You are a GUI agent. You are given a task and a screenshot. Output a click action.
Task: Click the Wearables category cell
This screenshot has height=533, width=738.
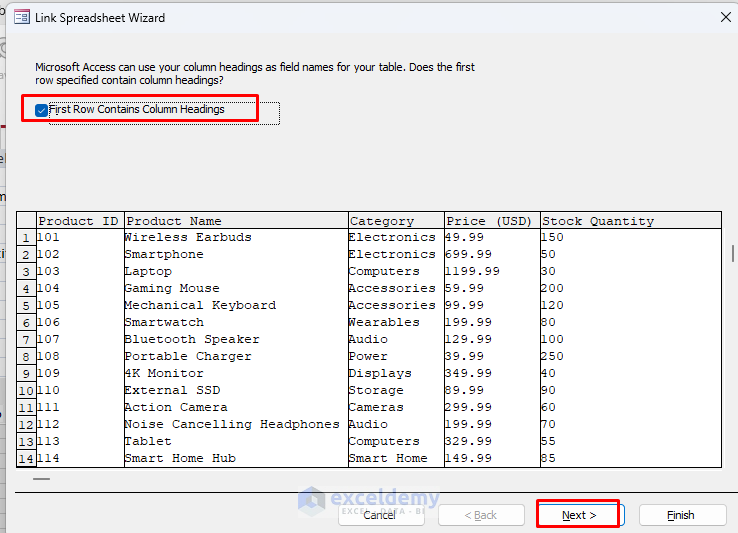click(x=396, y=322)
